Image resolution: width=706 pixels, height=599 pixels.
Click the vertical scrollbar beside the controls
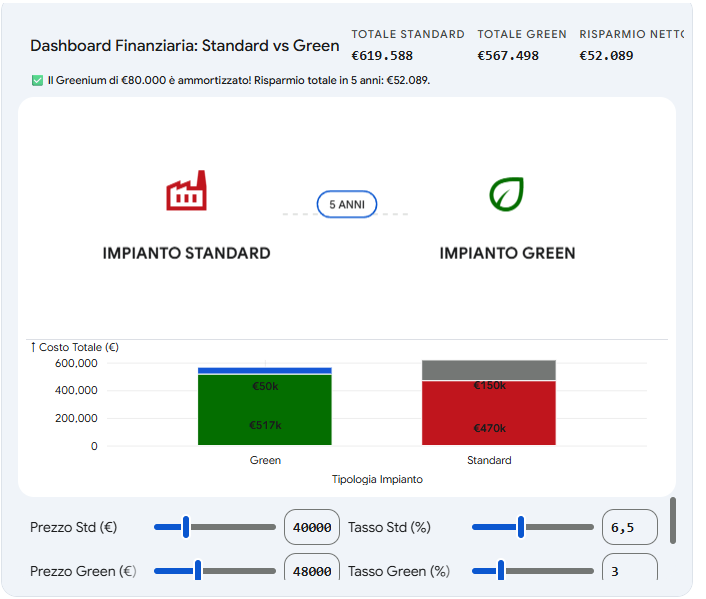(673, 521)
